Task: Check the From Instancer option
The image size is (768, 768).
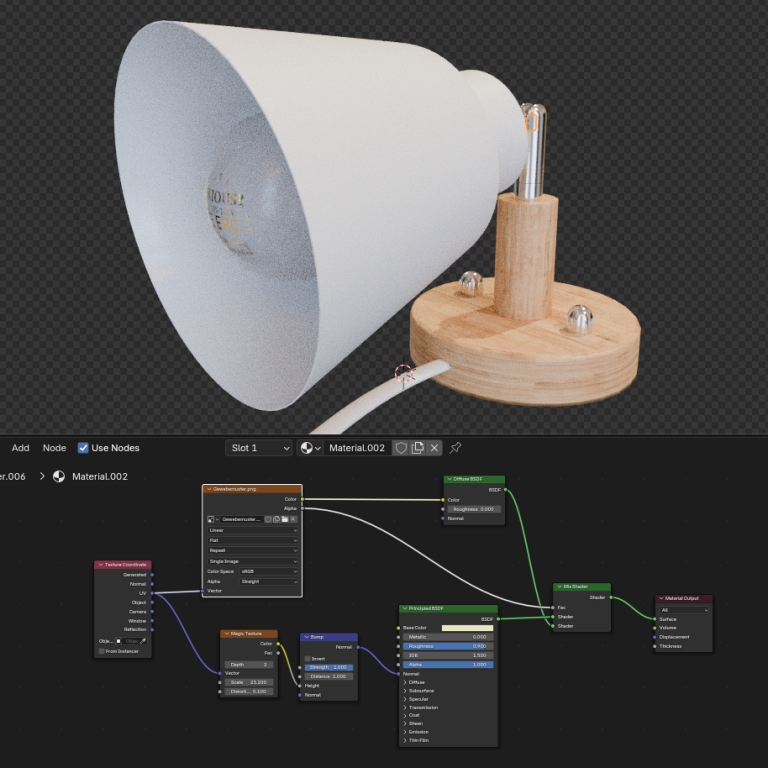Action: pyautogui.click(x=102, y=651)
